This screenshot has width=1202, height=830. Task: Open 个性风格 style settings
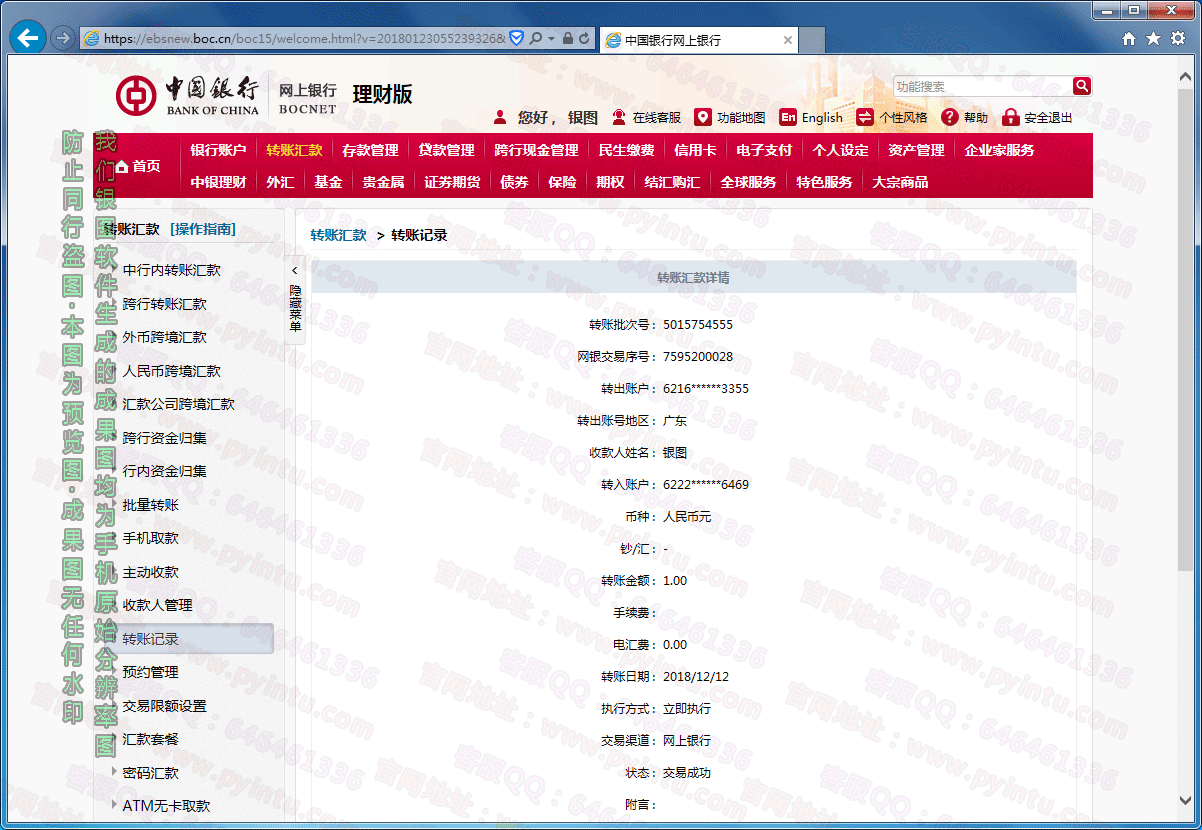tap(892, 117)
